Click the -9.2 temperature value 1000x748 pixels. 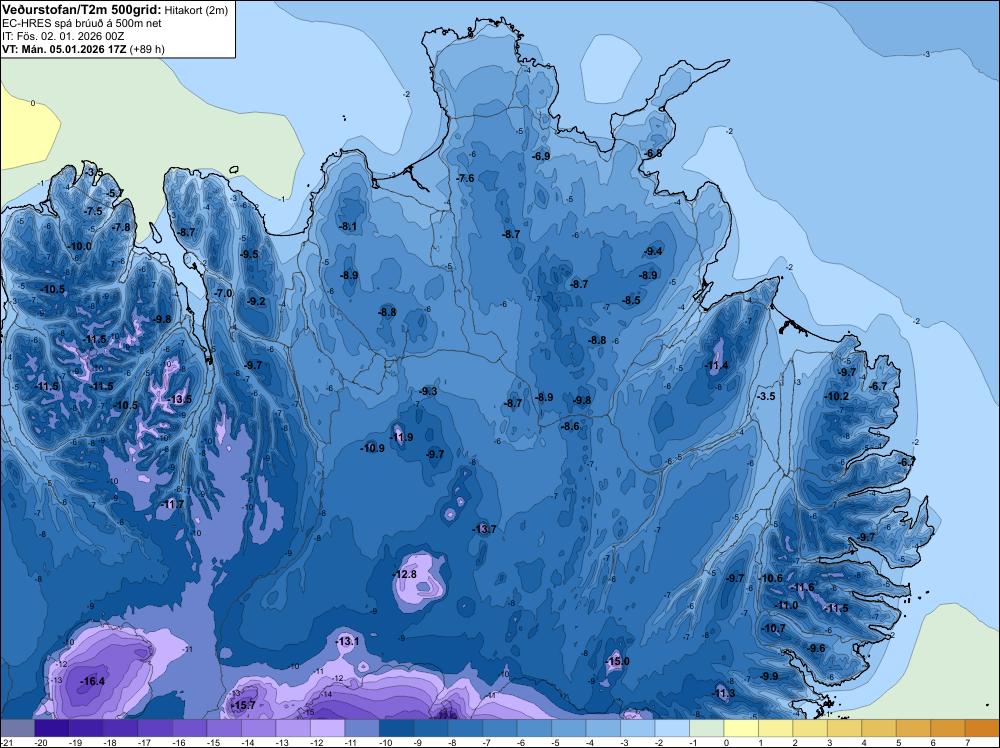click(x=256, y=302)
